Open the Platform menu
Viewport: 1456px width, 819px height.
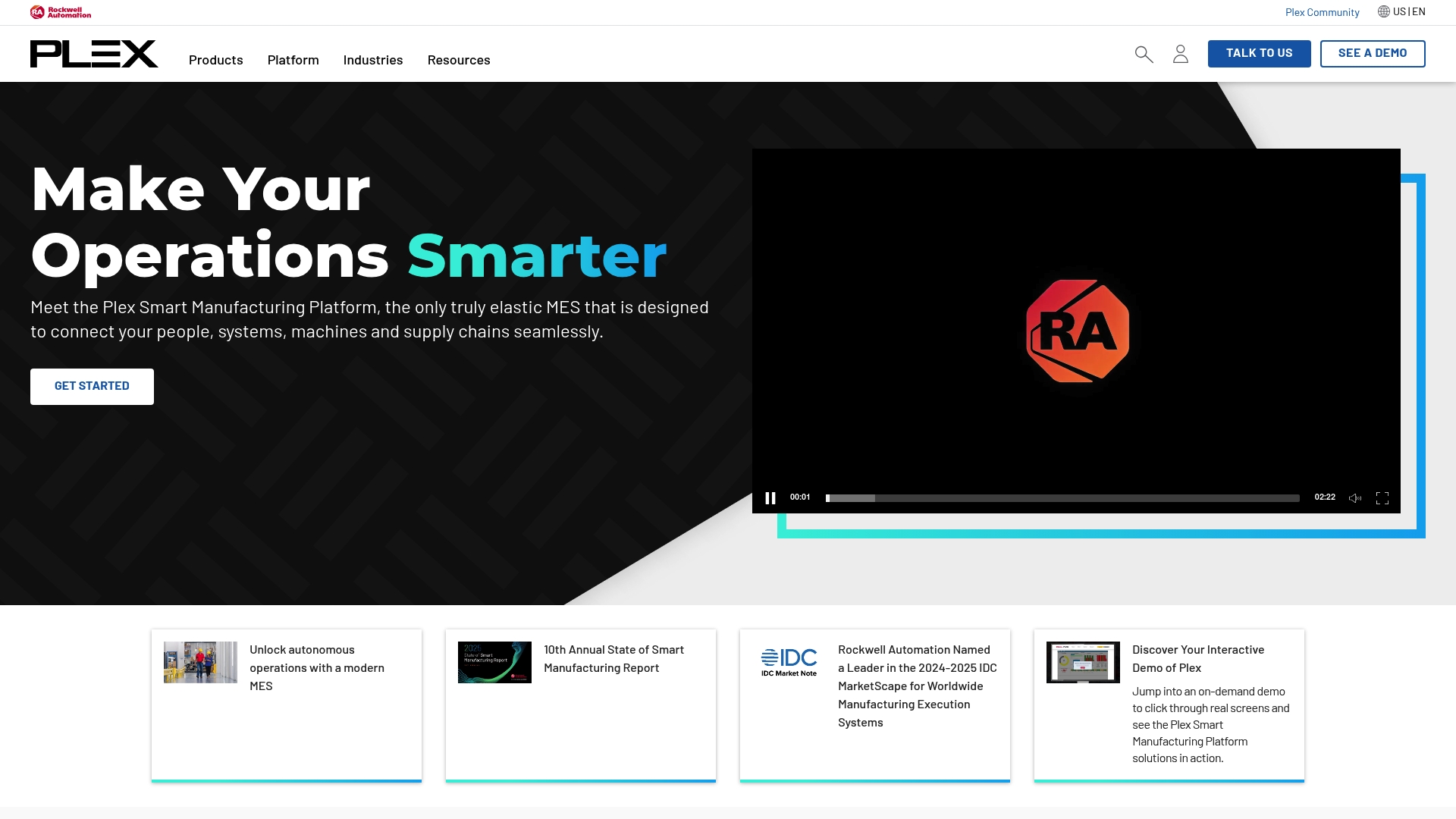coord(293,60)
